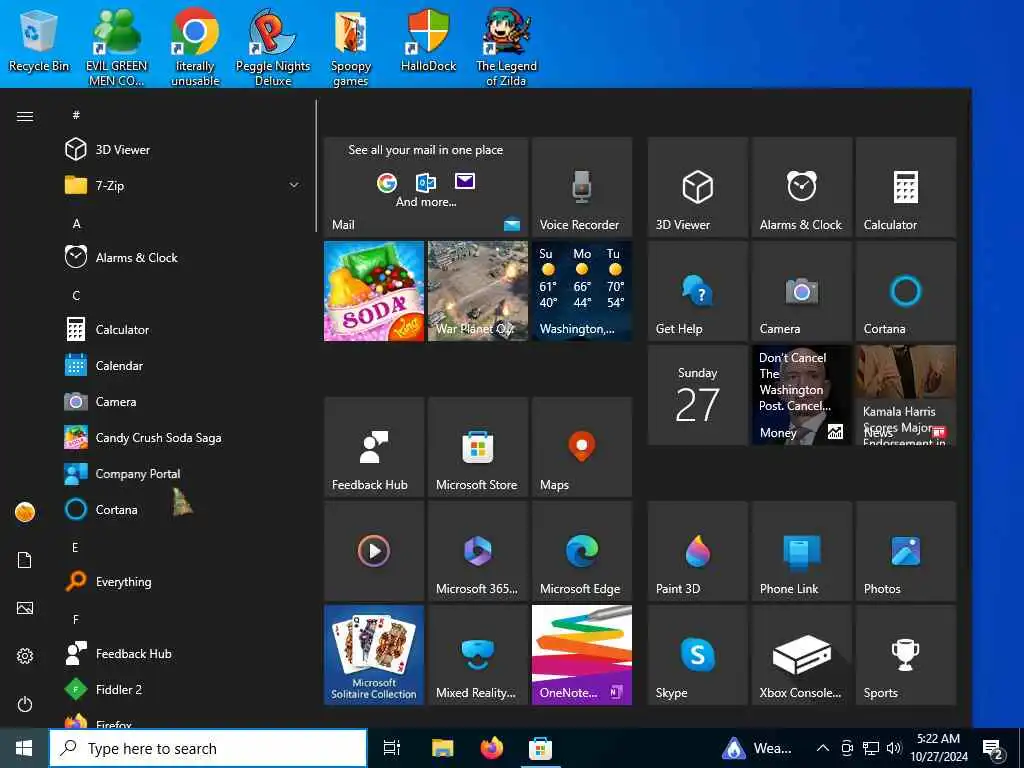Viewport: 1024px width, 768px height.
Task: Open the Money news tile
Action: (801, 394)
